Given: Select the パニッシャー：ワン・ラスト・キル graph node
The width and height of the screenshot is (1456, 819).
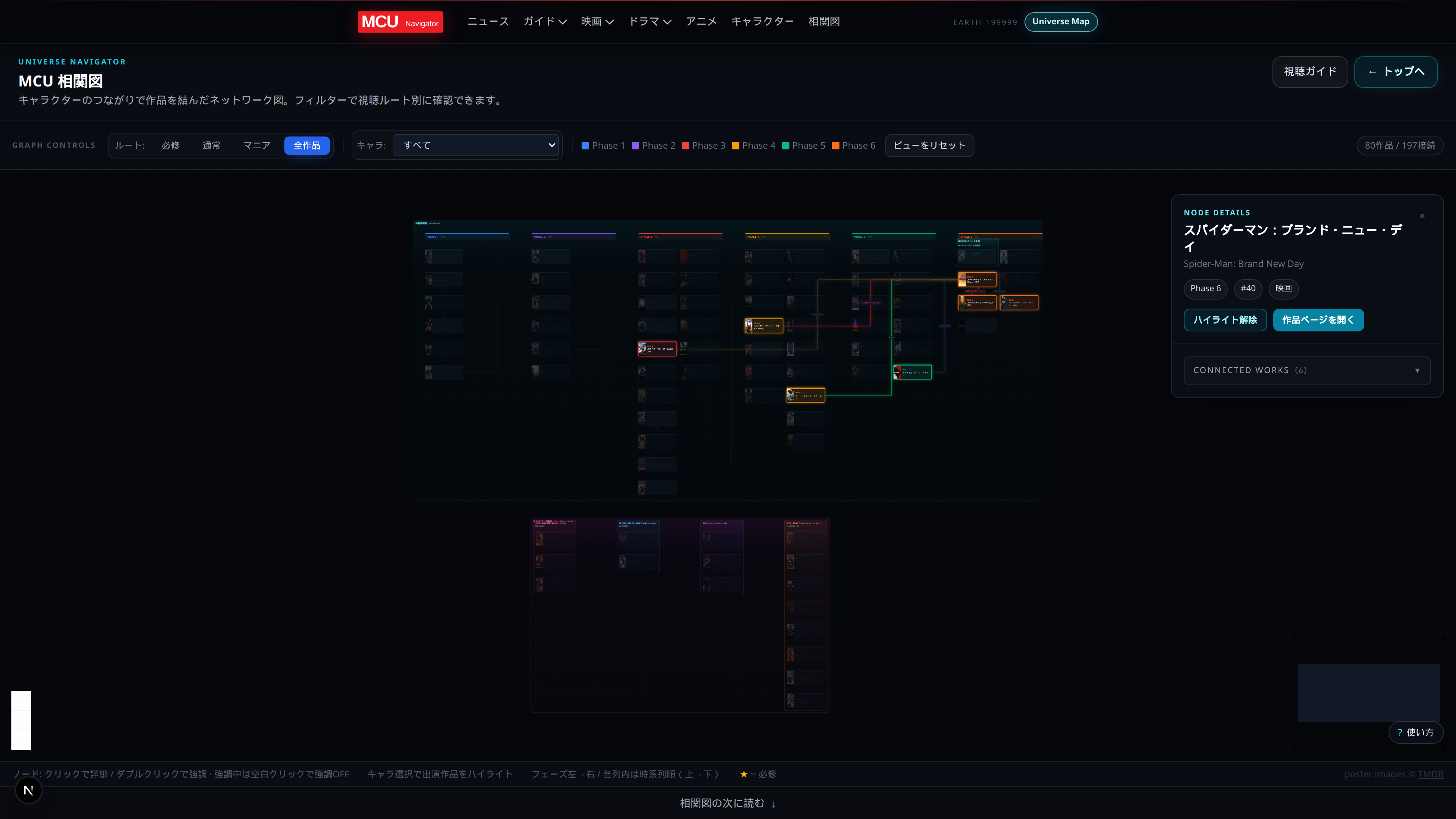Looking at the screenshot, I should (x=1019, y=303).
